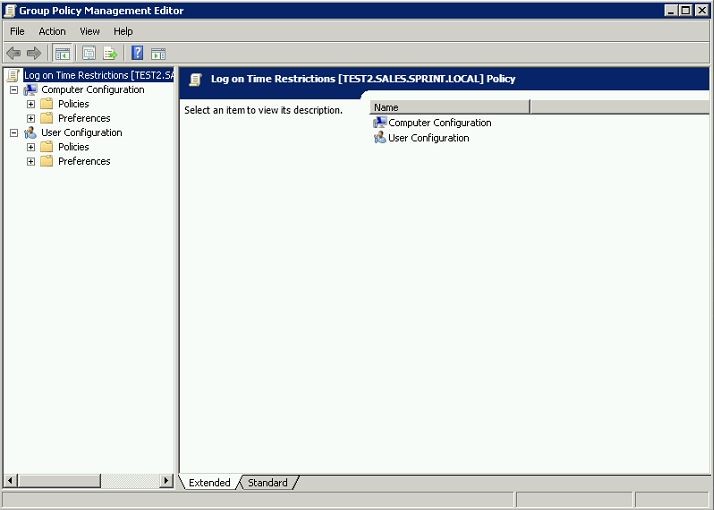Switch to the Extended tab
The width and height of the screenshot is (714, 510).
(209, 483)
